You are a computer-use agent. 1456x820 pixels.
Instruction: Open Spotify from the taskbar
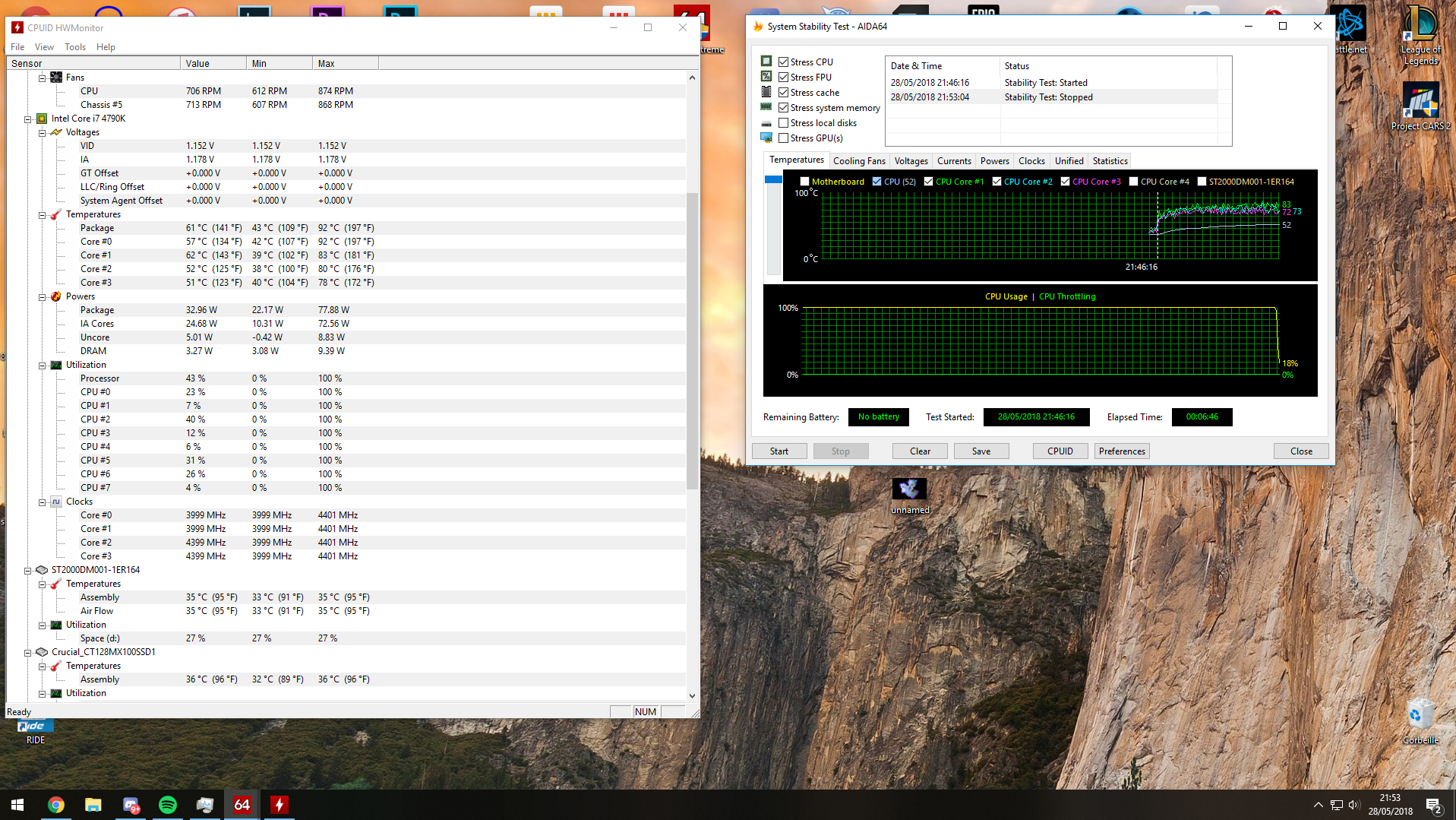pyautogui.click(x=168, y=805)
